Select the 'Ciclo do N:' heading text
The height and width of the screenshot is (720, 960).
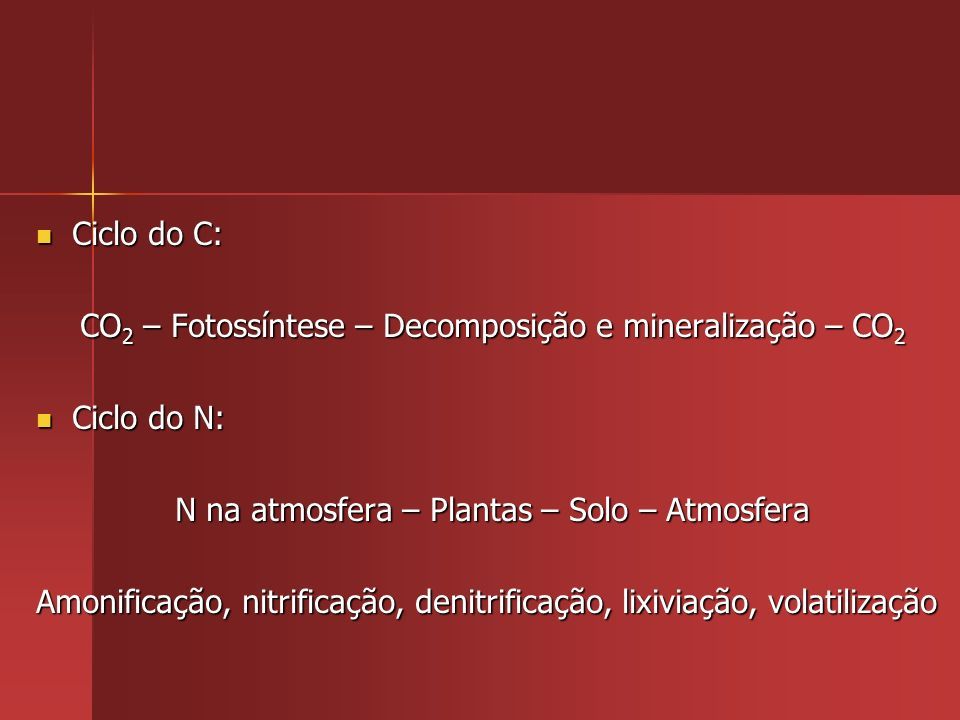click(x=148, y=418)
